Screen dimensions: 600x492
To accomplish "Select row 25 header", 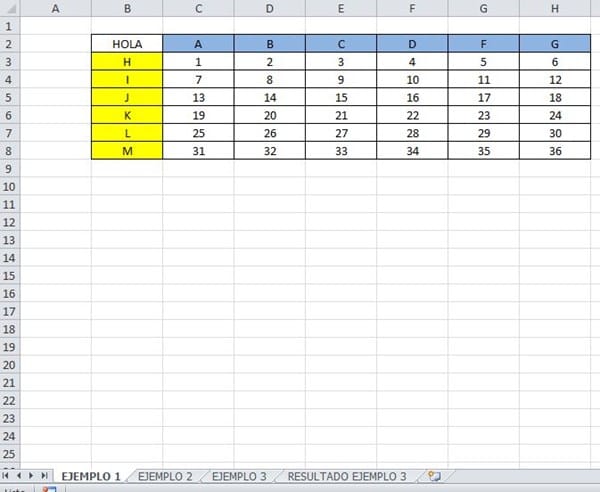I will coord(10,454).
